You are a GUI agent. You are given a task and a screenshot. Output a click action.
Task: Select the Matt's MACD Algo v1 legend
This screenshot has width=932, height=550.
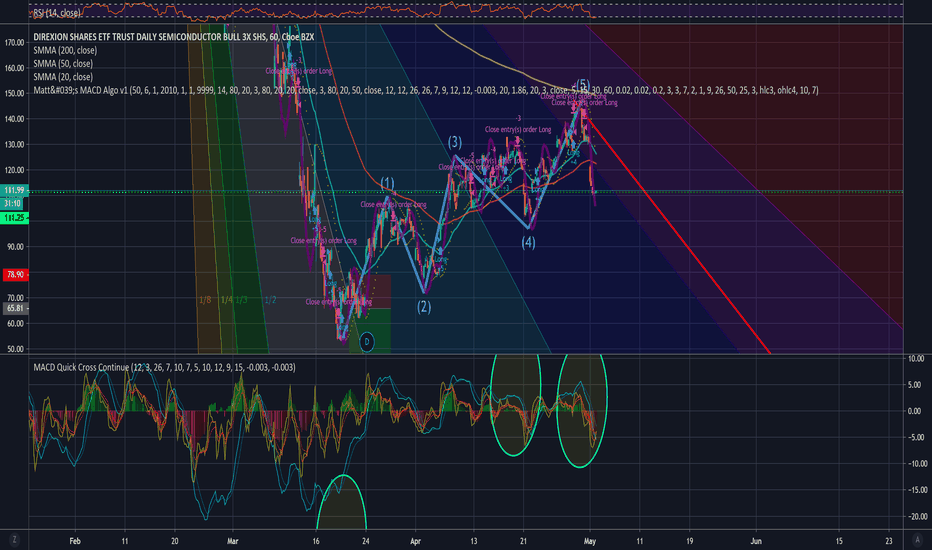click(426, 90)
